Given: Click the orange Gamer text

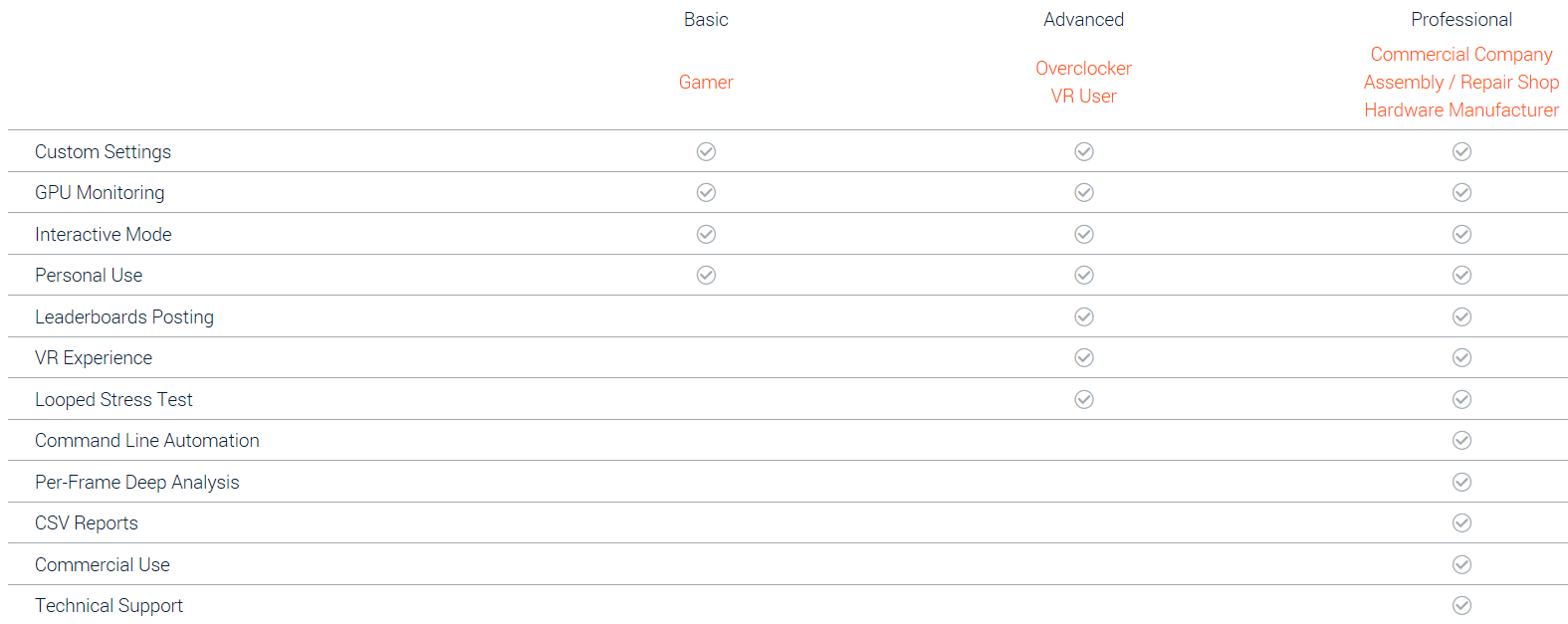Looking at the screenshot, I should click(706, 82).
